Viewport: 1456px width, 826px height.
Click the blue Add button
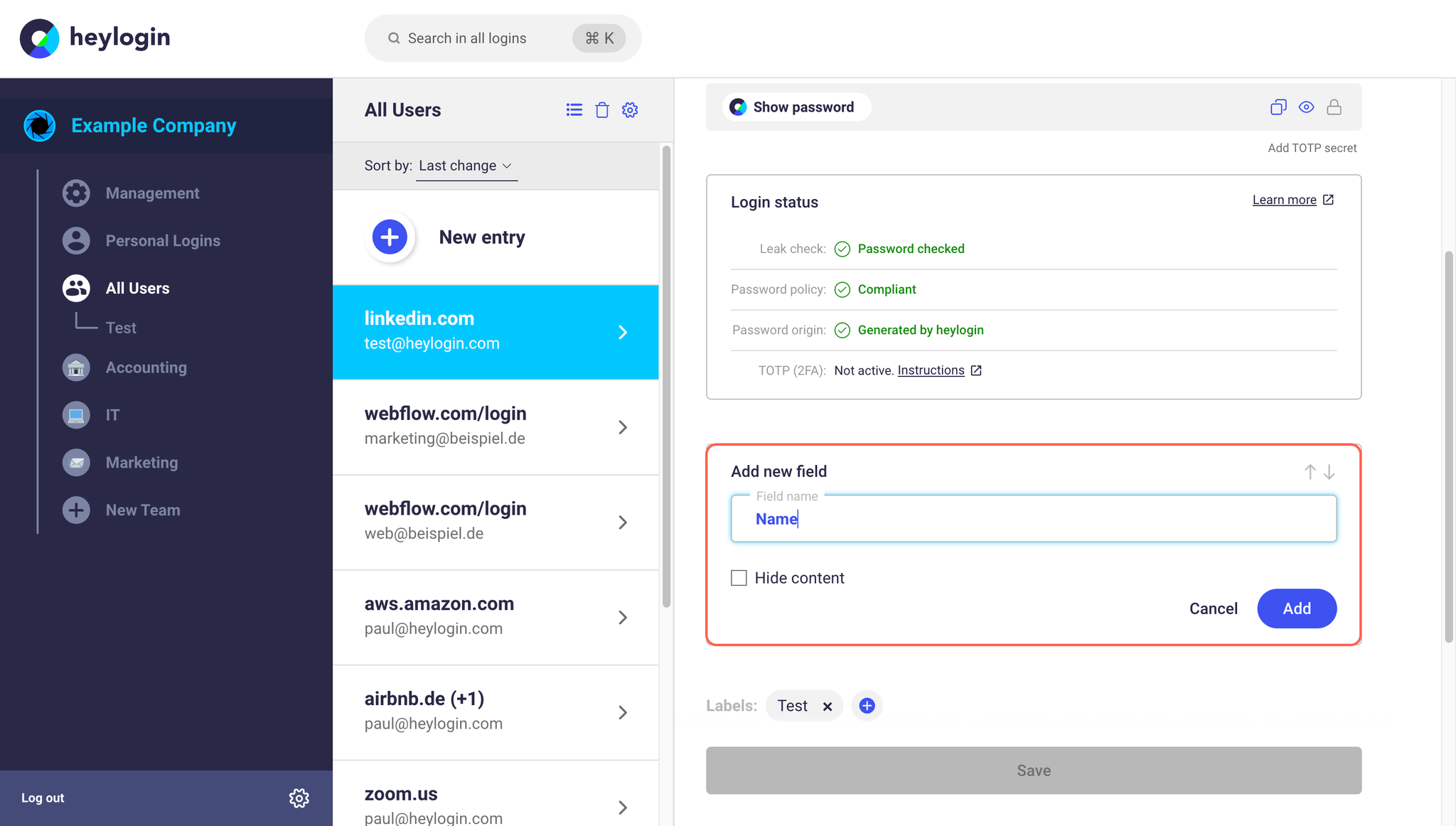pos(1297,608)
